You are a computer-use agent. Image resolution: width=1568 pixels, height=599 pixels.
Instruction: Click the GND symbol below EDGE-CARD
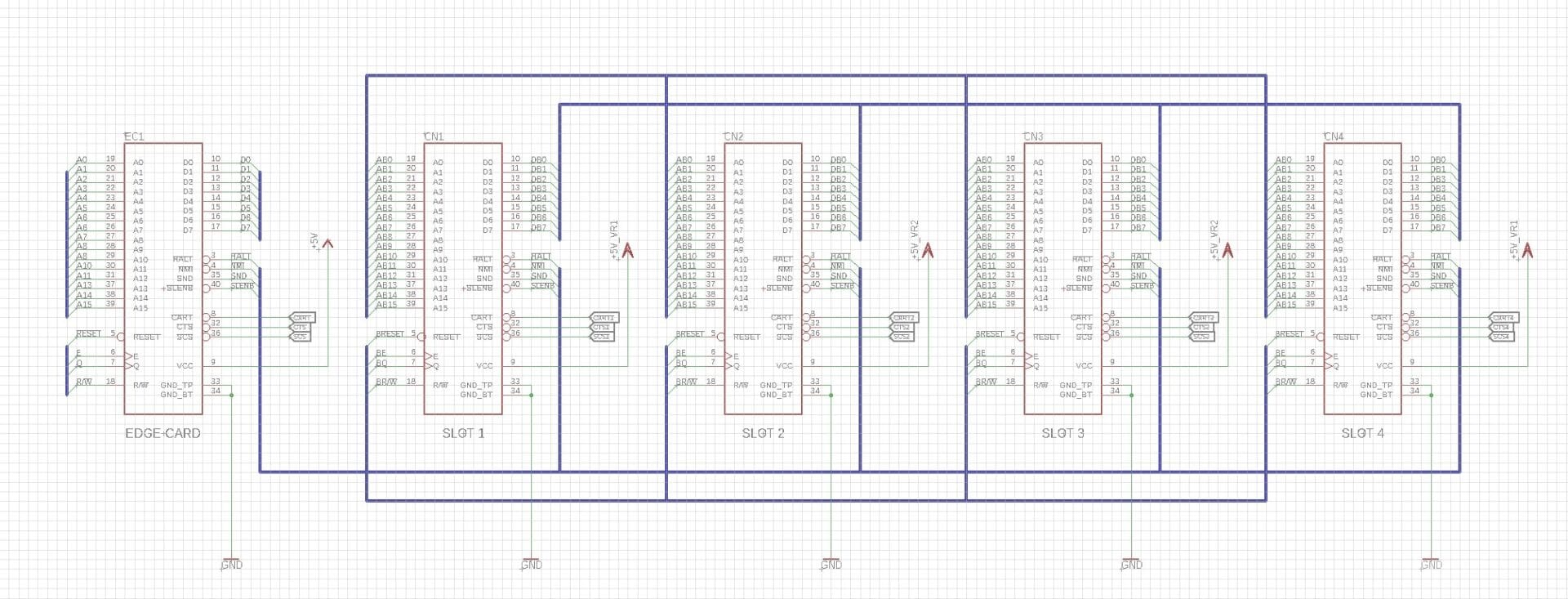tap(232, 564)
